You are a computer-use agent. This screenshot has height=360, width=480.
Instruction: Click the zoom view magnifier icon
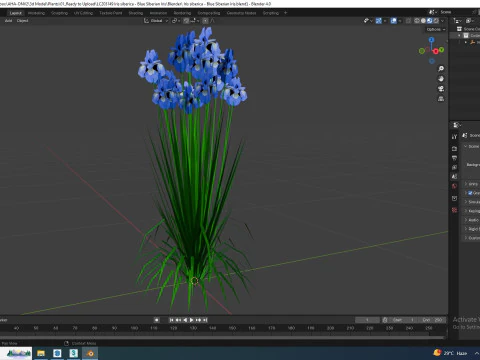441,69
